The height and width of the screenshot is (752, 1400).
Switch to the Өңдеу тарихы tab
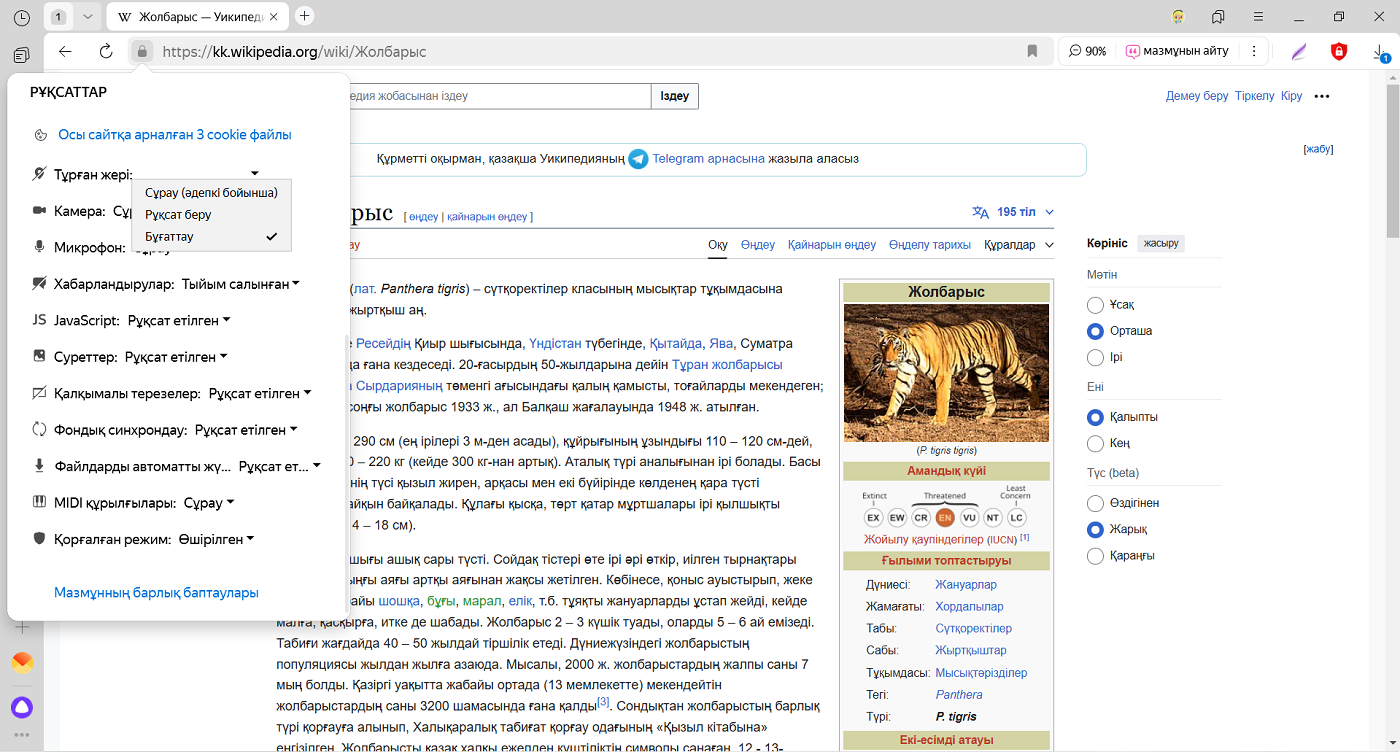(929, 245)
